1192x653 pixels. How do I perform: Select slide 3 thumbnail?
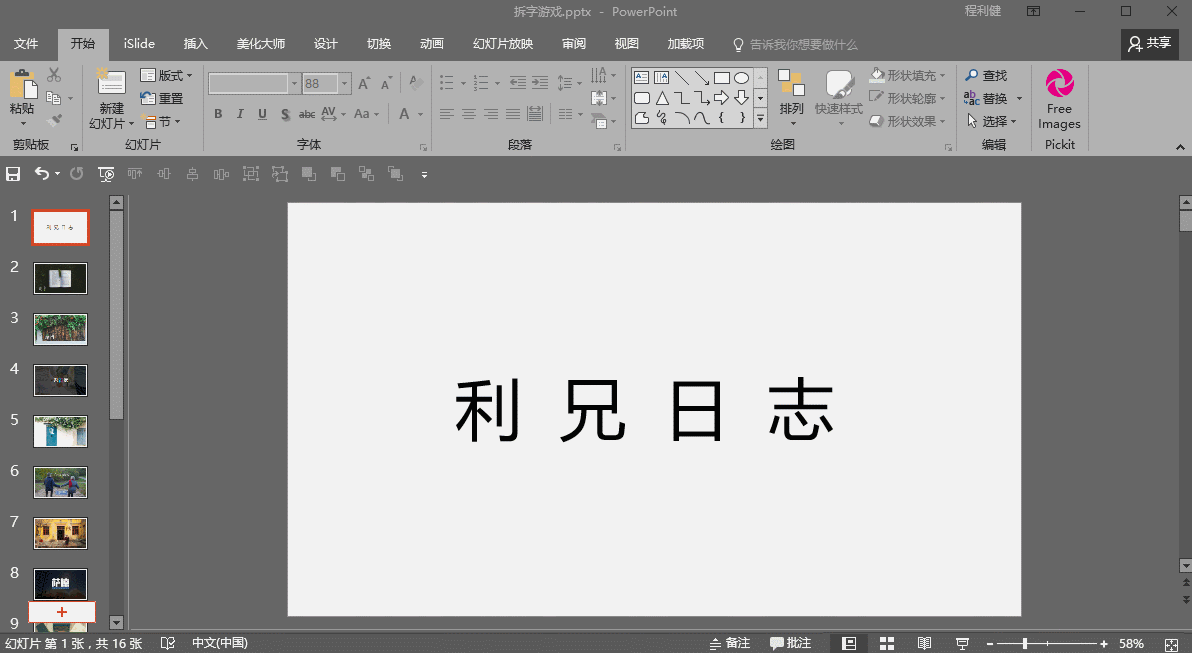[60, 329]
